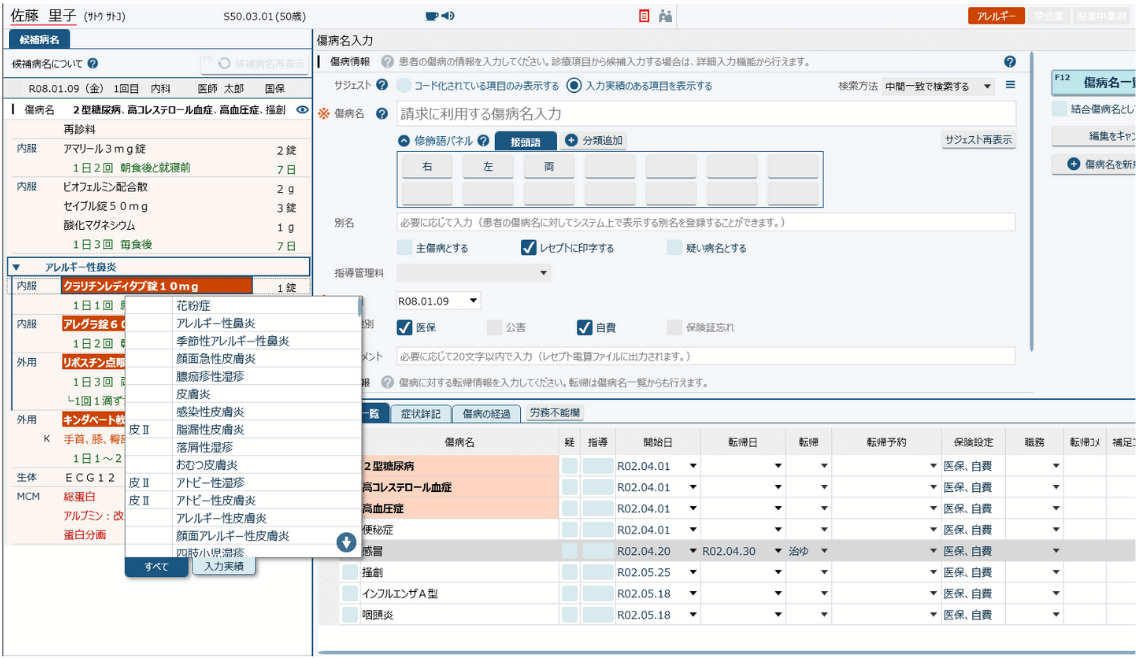Click the plus icon of 分類追加

571,141
